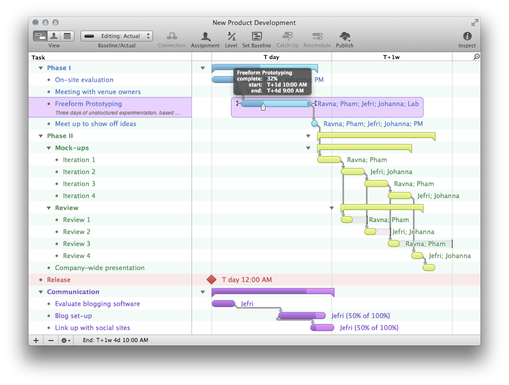Click the Review 1 yellow bar

347,219
